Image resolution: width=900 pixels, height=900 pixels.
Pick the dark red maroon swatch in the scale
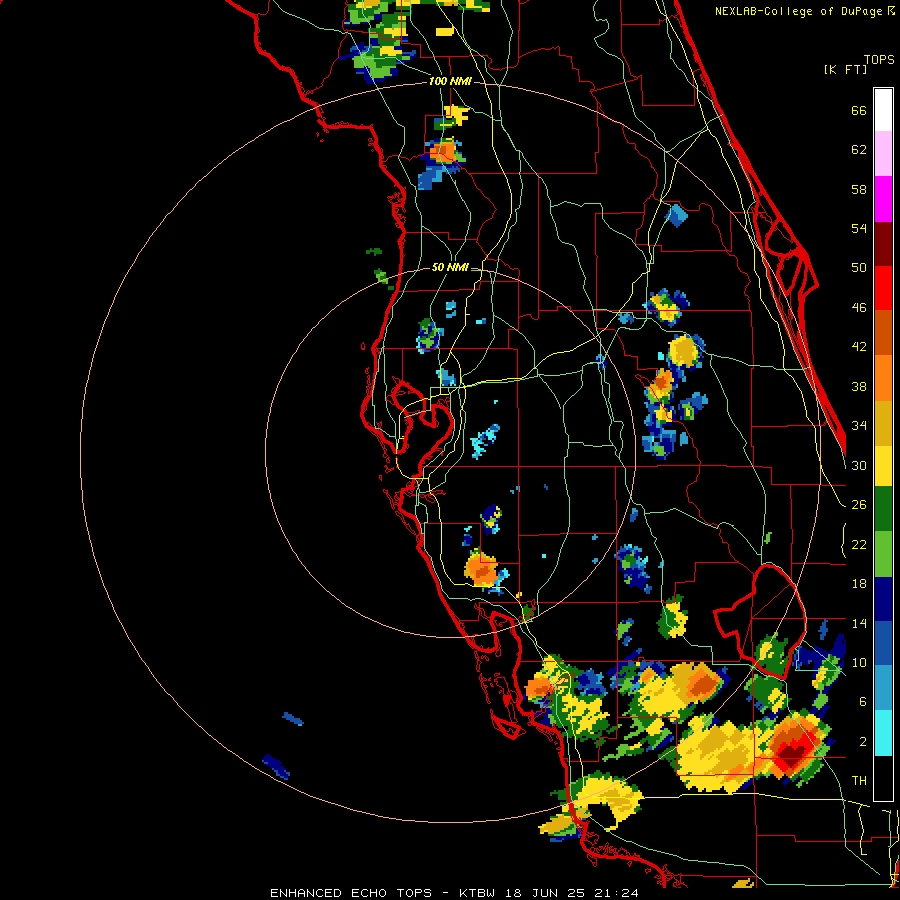pyautogui.click(x=883, y=244)
